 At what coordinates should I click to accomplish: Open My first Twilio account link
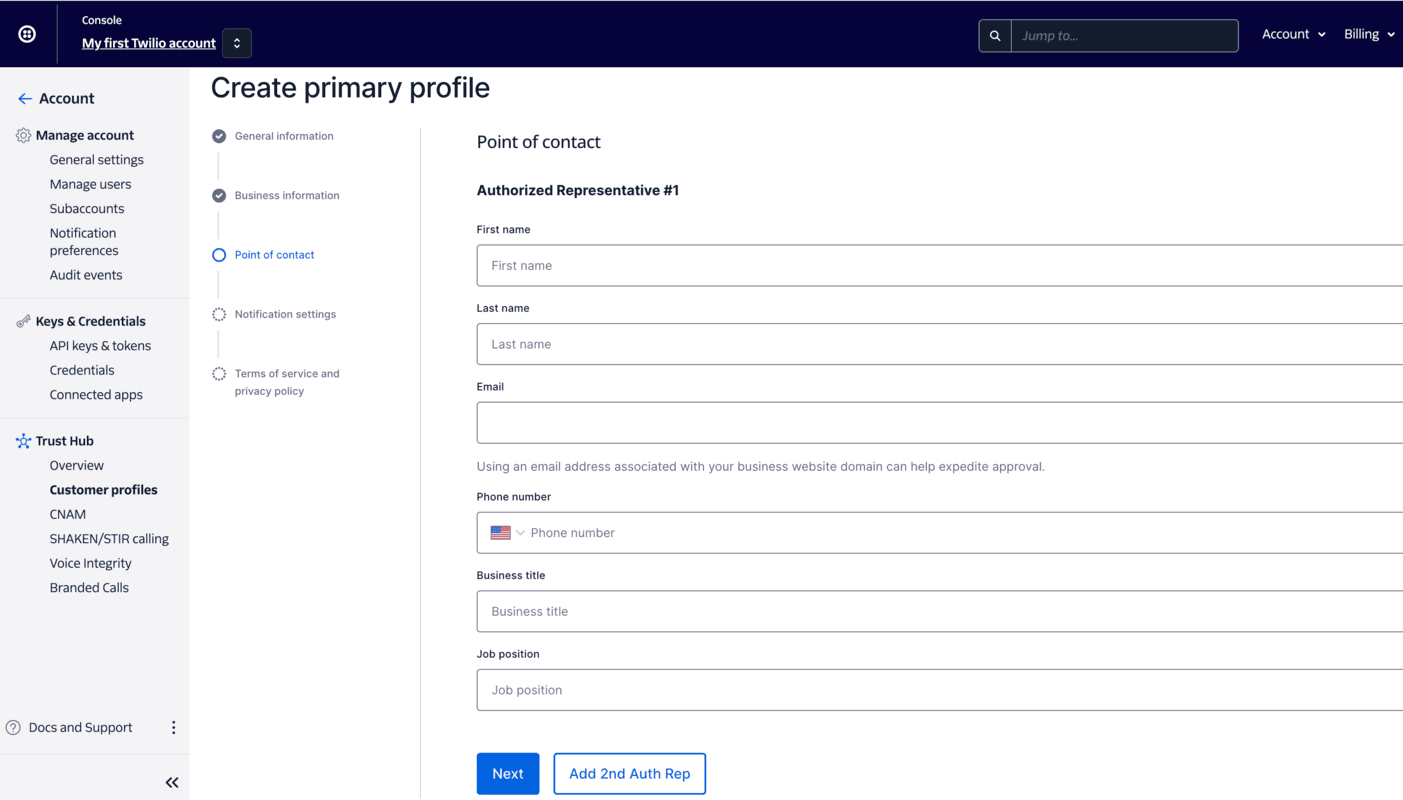148,43
